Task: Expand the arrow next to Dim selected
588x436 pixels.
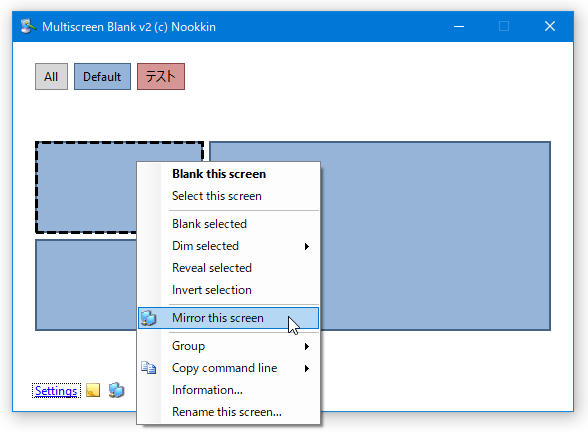Action: click(307, 246)
